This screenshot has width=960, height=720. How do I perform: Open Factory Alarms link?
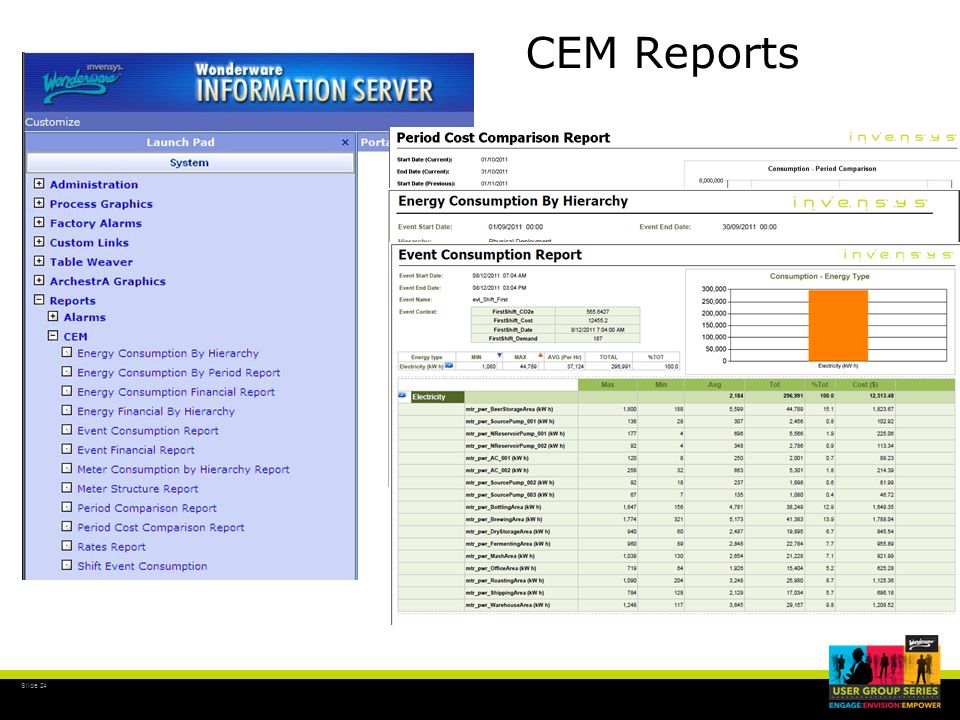click(x=96, y=223)
